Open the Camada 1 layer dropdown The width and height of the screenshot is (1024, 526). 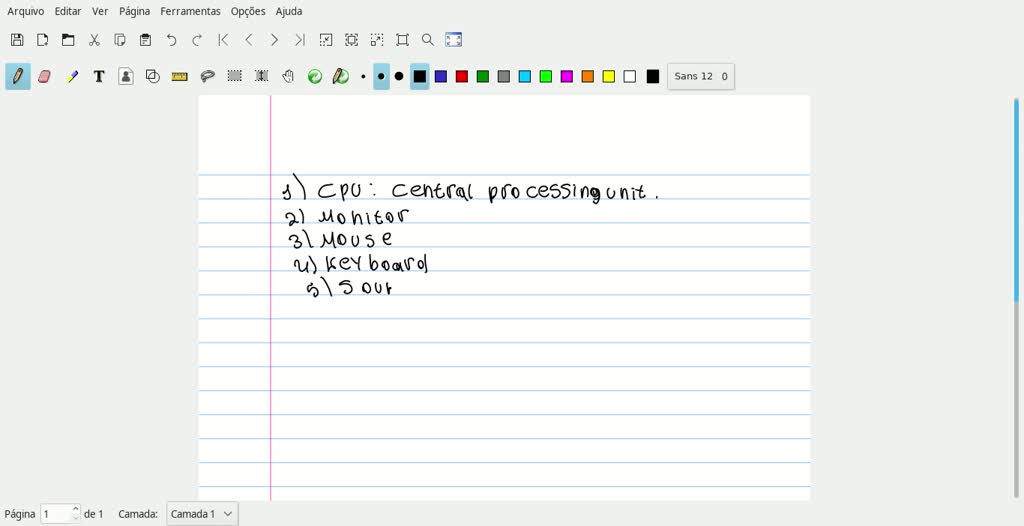202,514
